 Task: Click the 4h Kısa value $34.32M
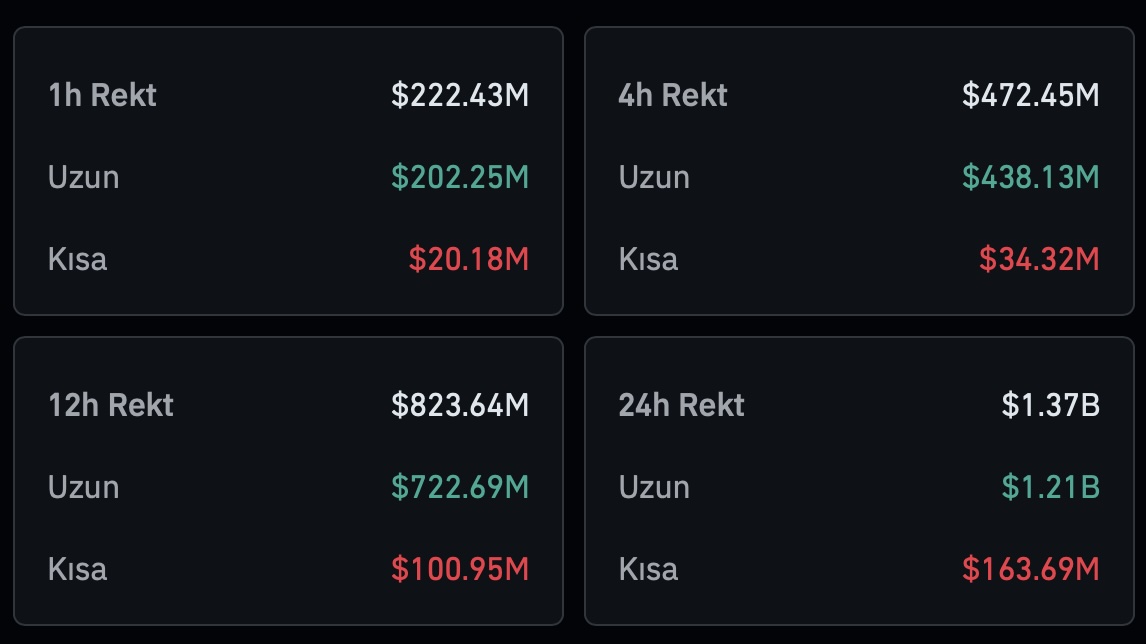coord(1039,259)
